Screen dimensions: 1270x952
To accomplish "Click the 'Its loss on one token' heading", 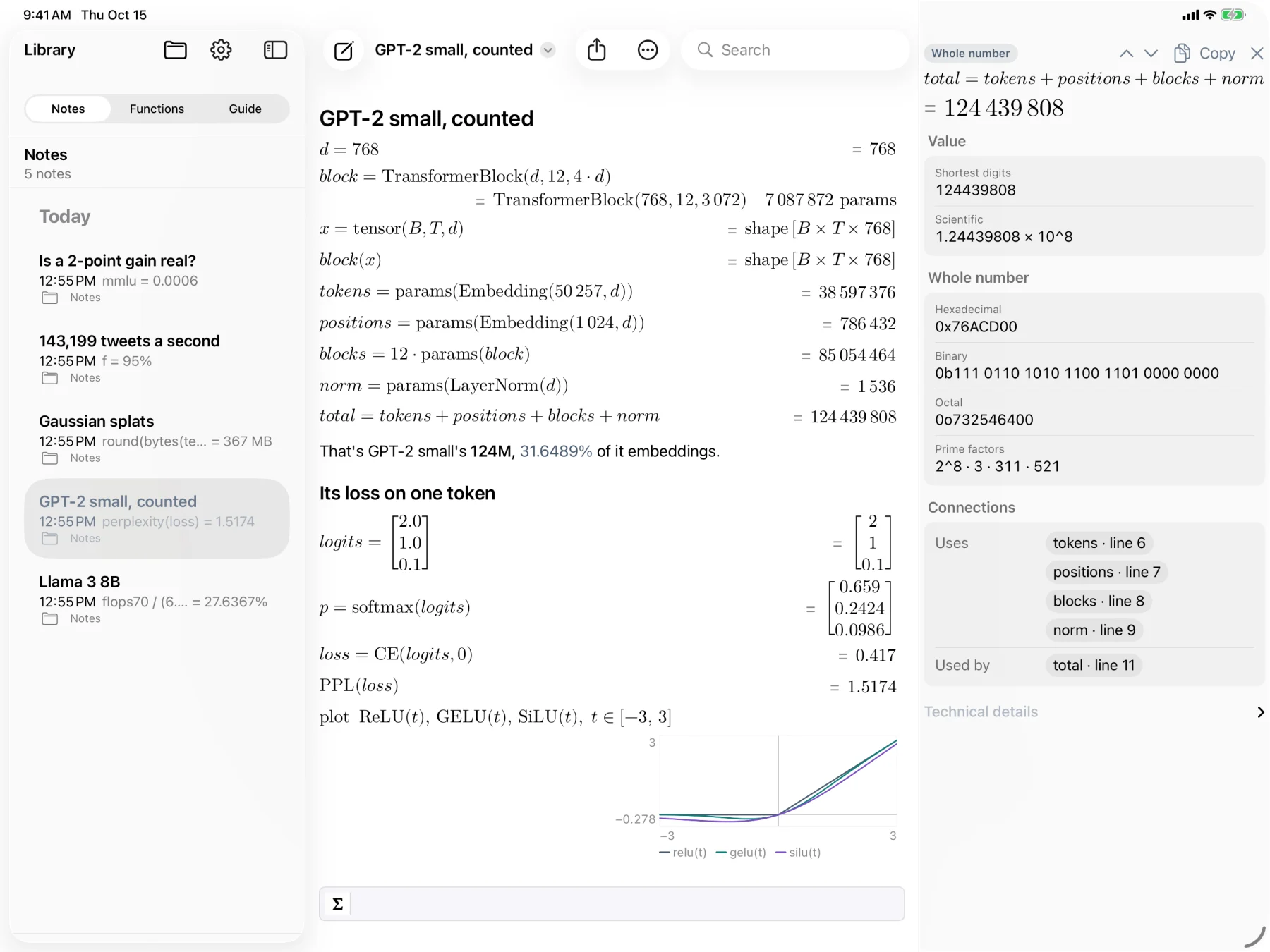I will click(x=407, y=493).
